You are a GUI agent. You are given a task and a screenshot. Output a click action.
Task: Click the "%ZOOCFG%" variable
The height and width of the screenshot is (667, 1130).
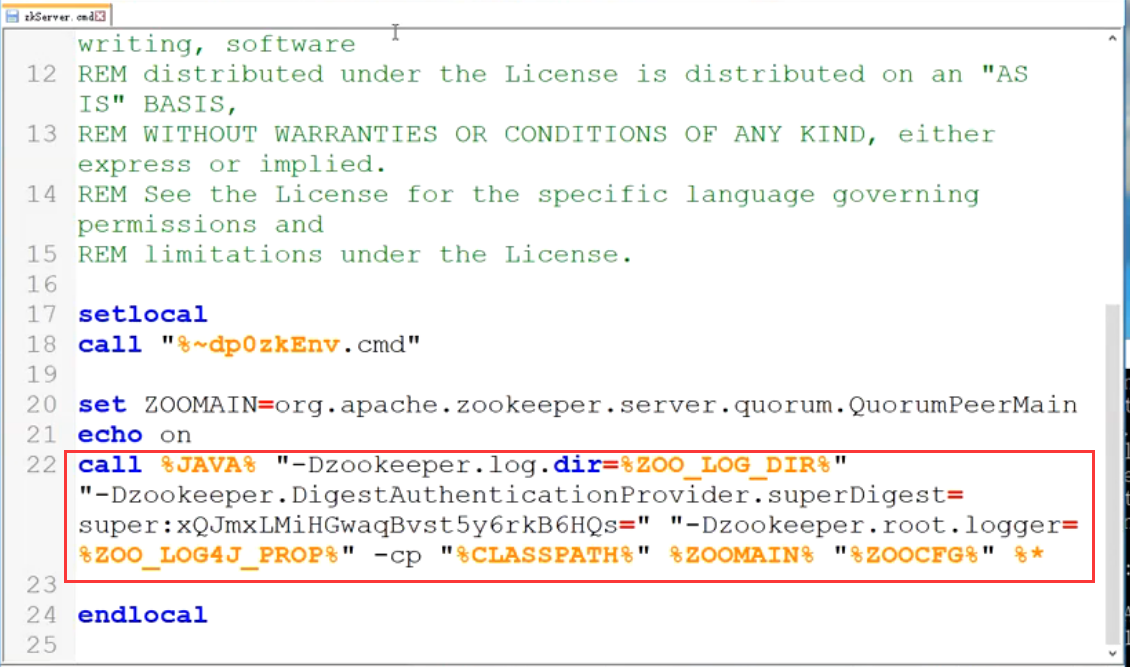913,555
